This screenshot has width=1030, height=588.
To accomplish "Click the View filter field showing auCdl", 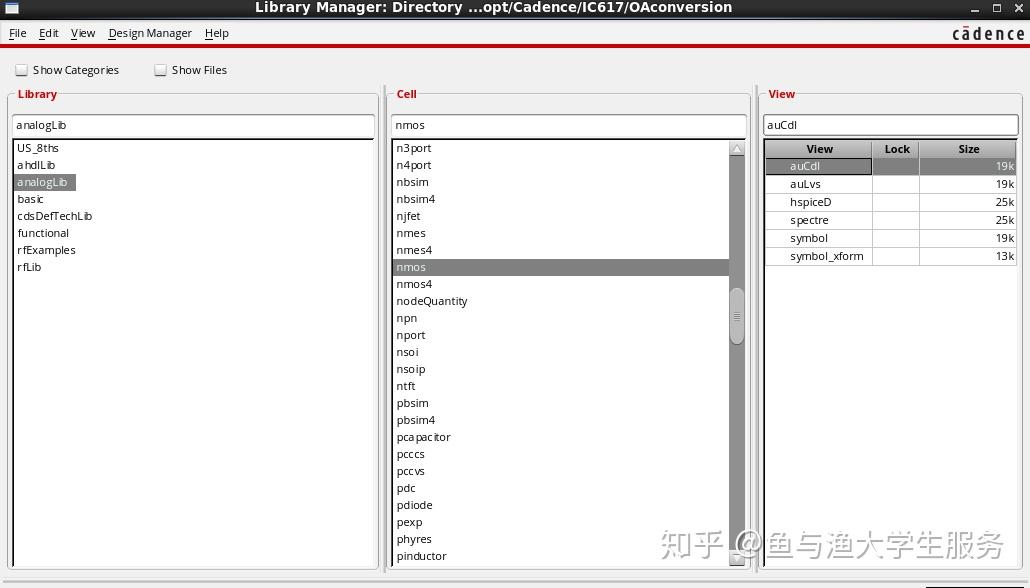I will pos(890,125).
